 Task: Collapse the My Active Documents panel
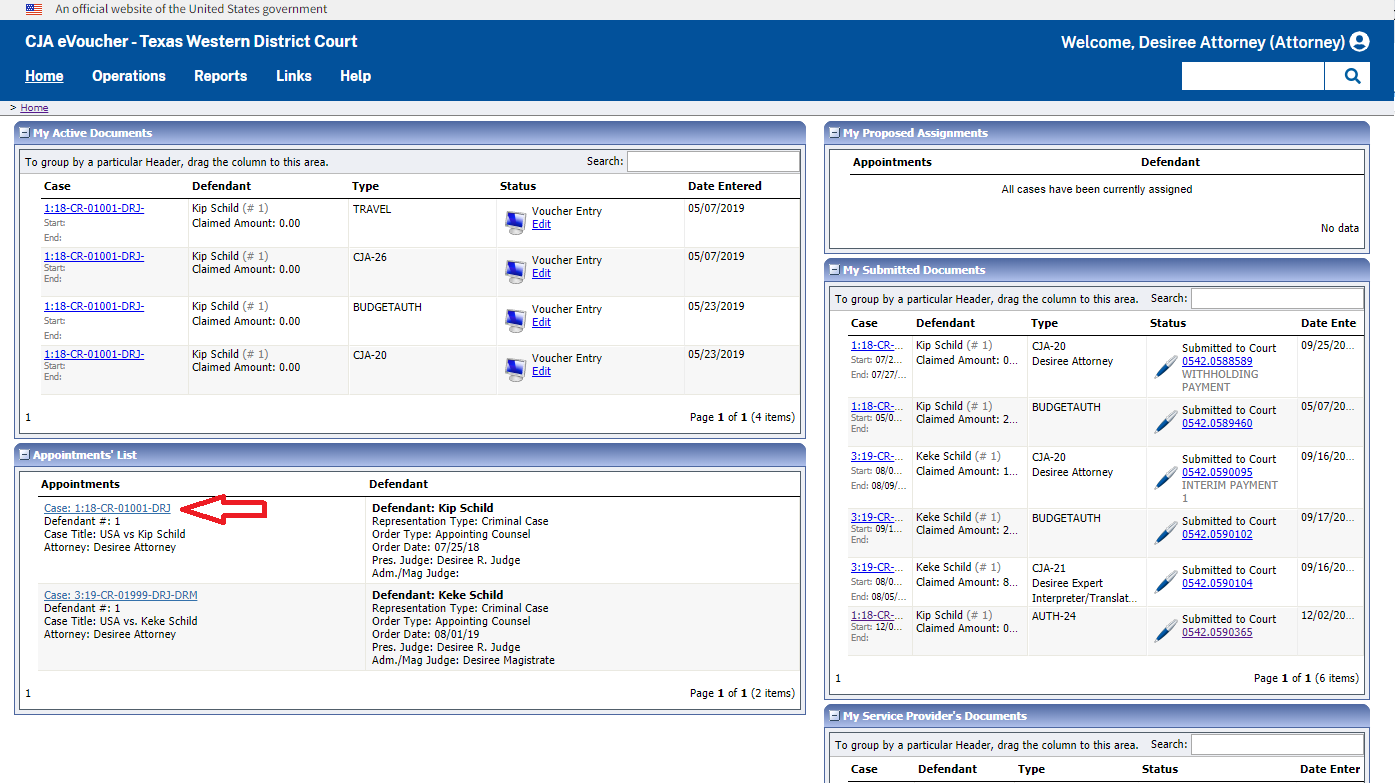click(x=25, y=133)
